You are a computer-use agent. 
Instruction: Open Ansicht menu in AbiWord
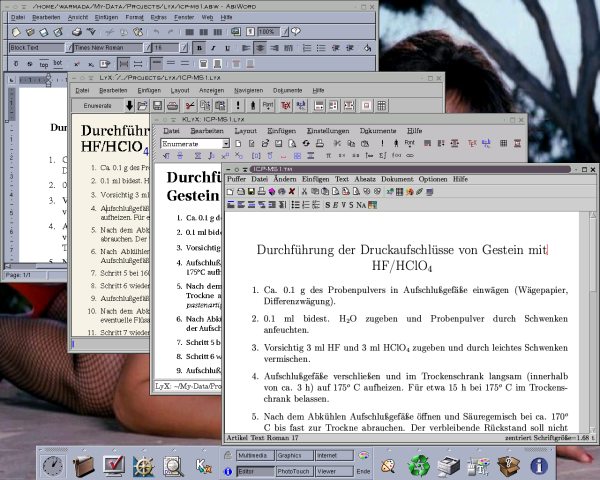click(x=78, y=17)
